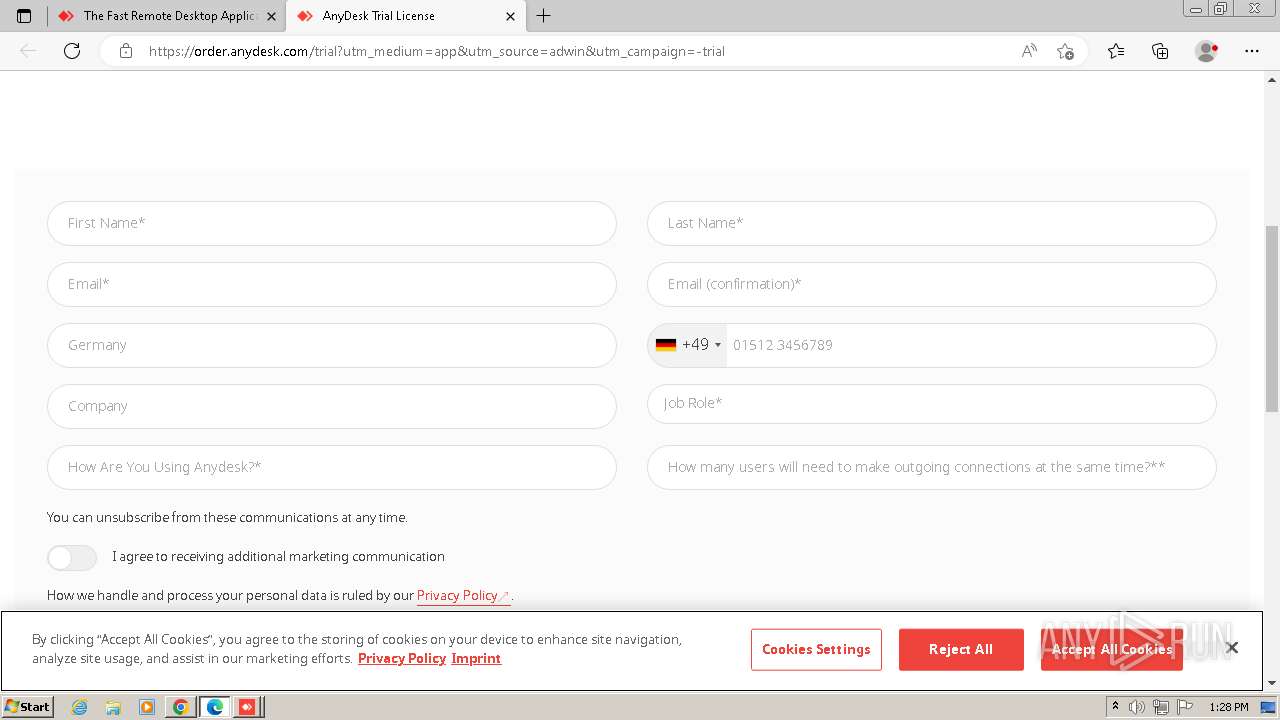Click the back navigation arrow
Image resolution: width=1280 pixels, height=720 pixels.
(x=28, y=51)
